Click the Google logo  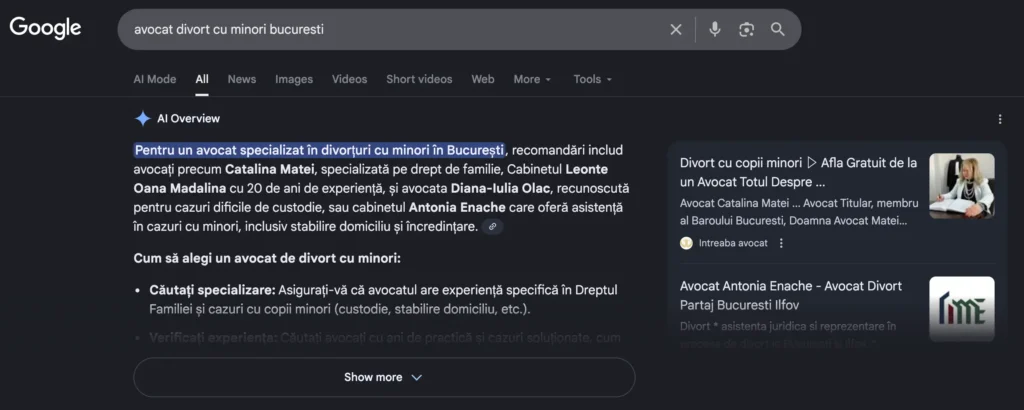(x=45, y=27)
